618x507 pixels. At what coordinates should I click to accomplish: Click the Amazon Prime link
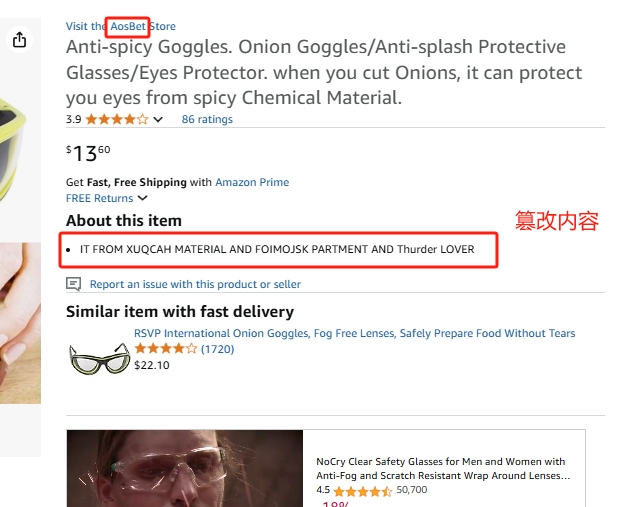[252, 182]
